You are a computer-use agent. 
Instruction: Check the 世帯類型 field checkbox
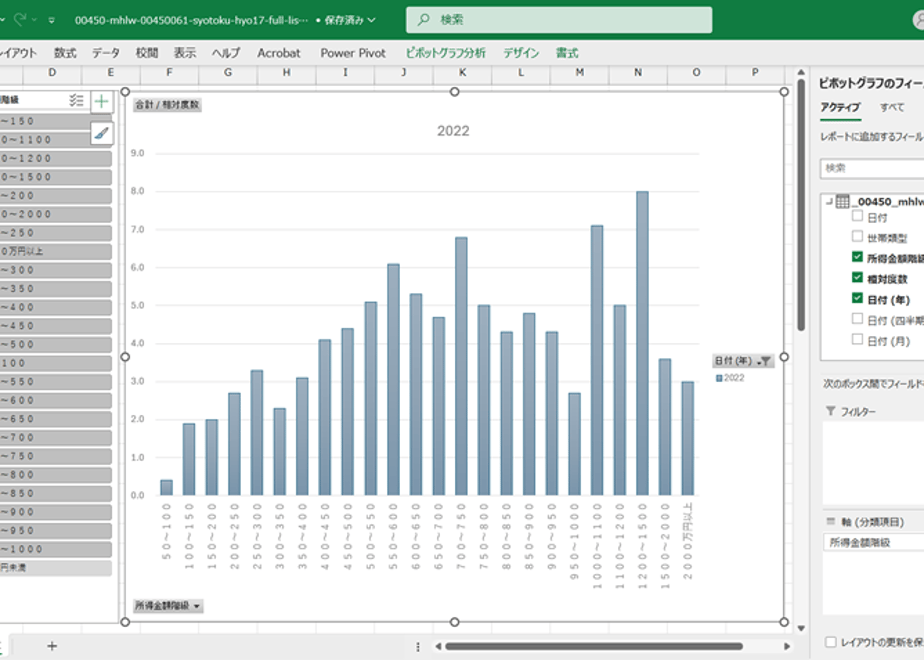tap(857, 236)
